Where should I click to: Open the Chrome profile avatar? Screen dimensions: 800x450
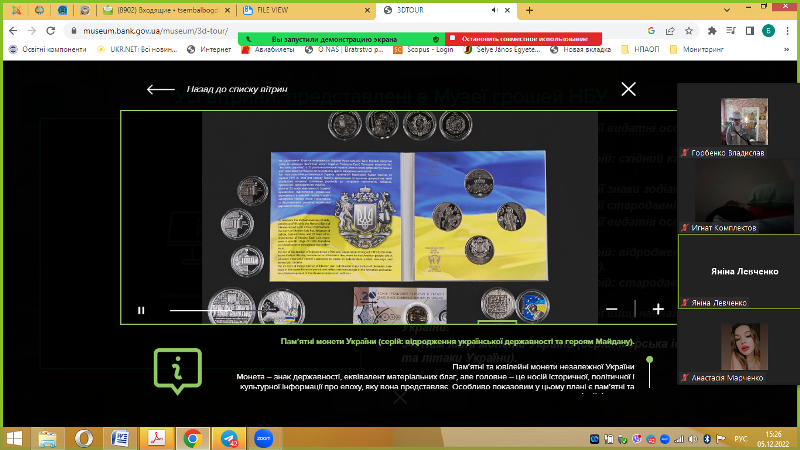[768, 31]
